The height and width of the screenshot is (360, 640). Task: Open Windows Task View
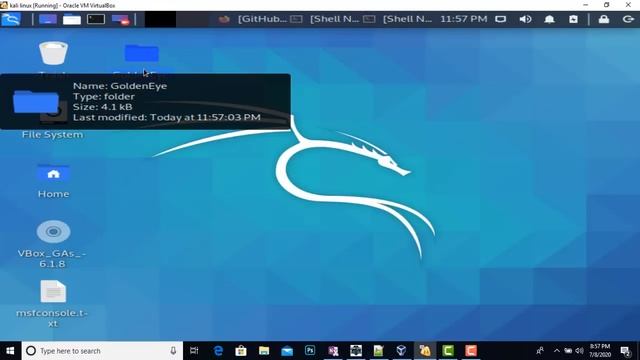point(194,351)
